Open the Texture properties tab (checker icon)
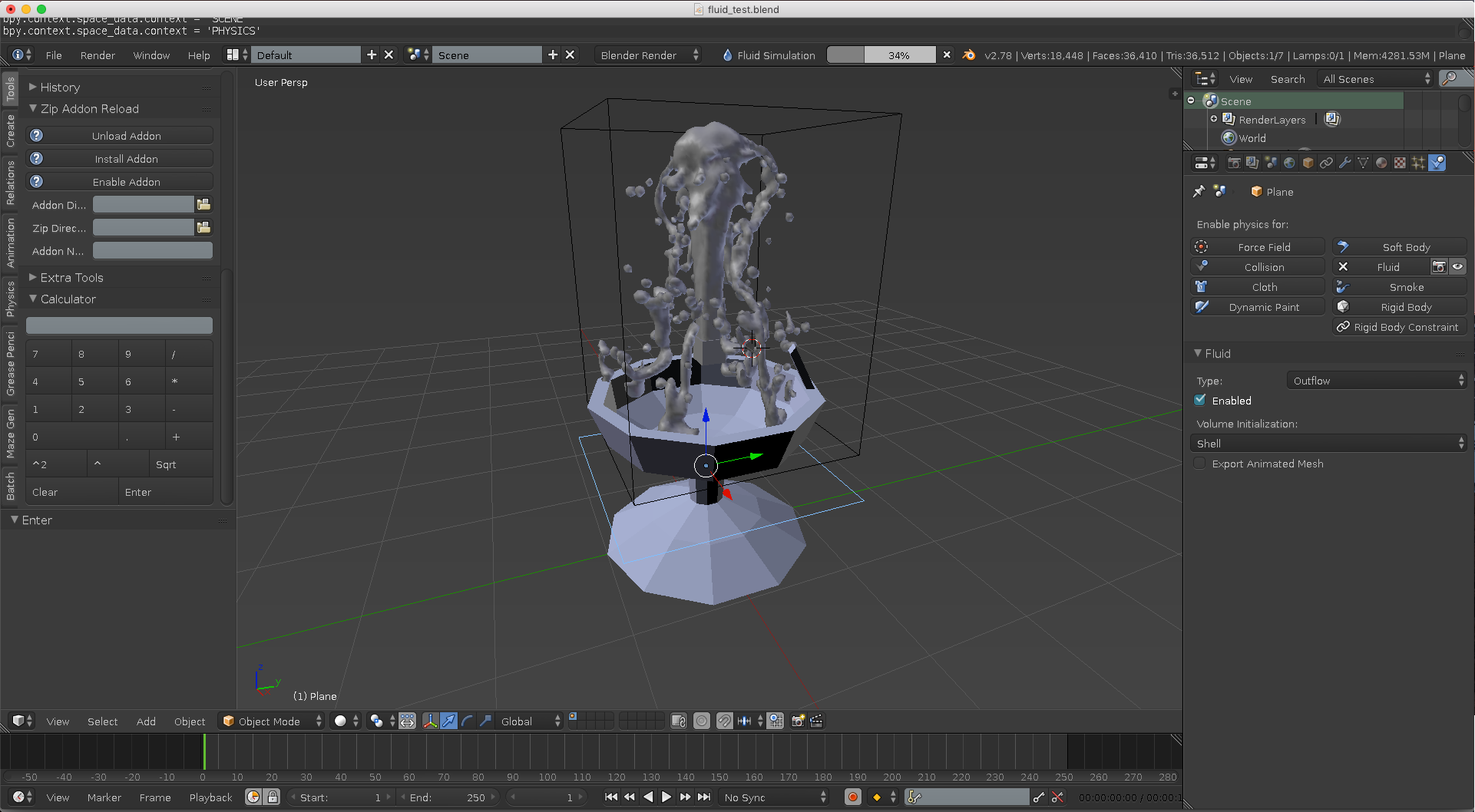The width and height of the screenshot is (1475, 812). click(x=1400, y=163)
